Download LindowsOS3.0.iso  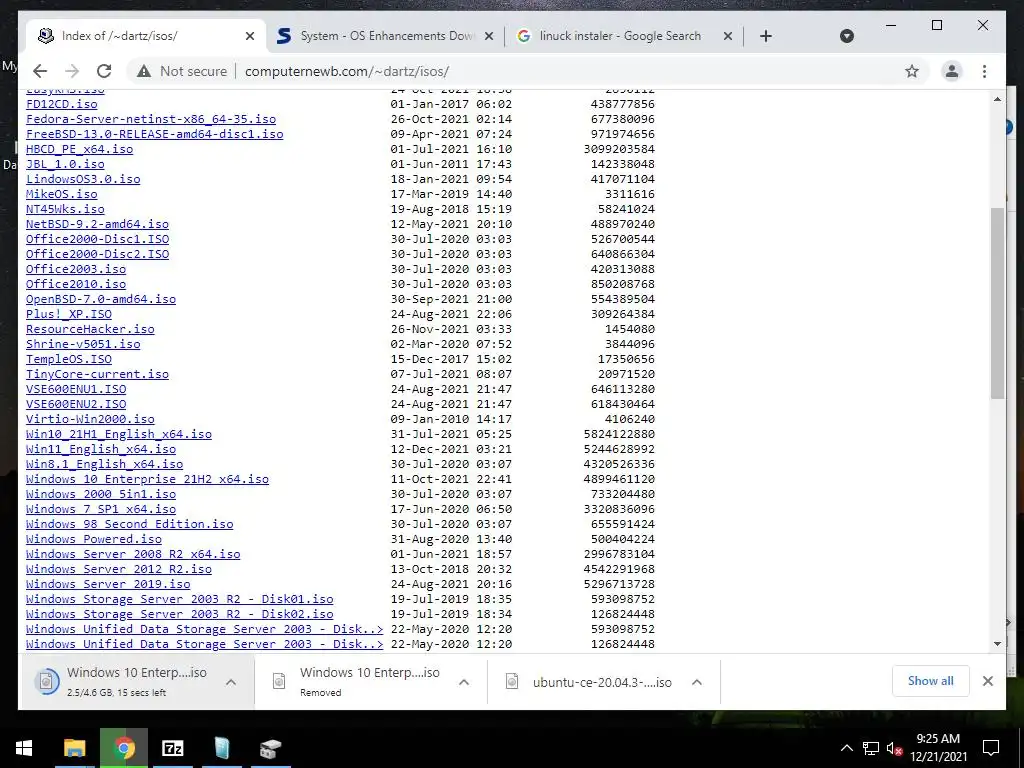83,179
